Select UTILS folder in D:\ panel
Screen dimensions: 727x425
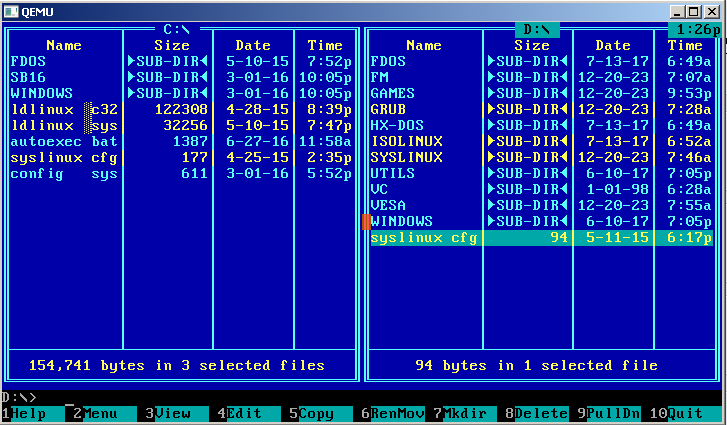(x=392, y=173)
